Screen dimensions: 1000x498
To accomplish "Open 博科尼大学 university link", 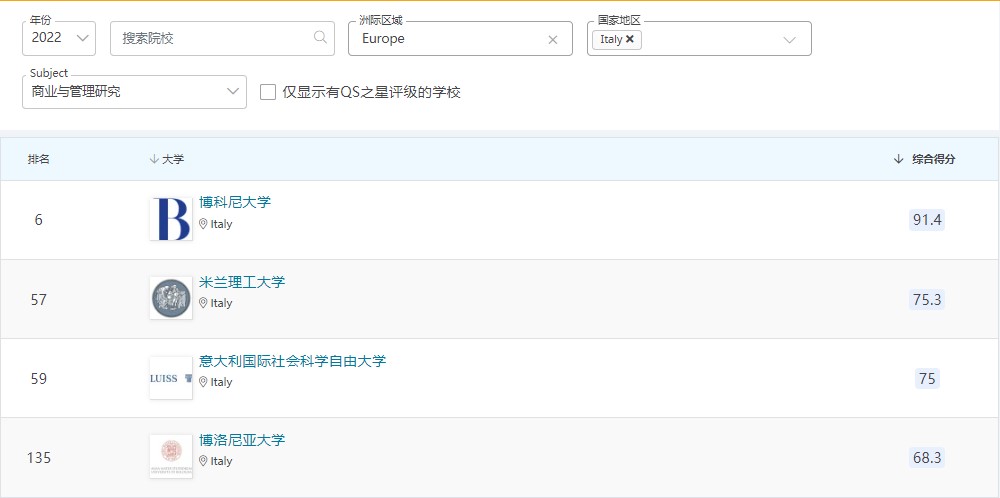I will 235,202.
